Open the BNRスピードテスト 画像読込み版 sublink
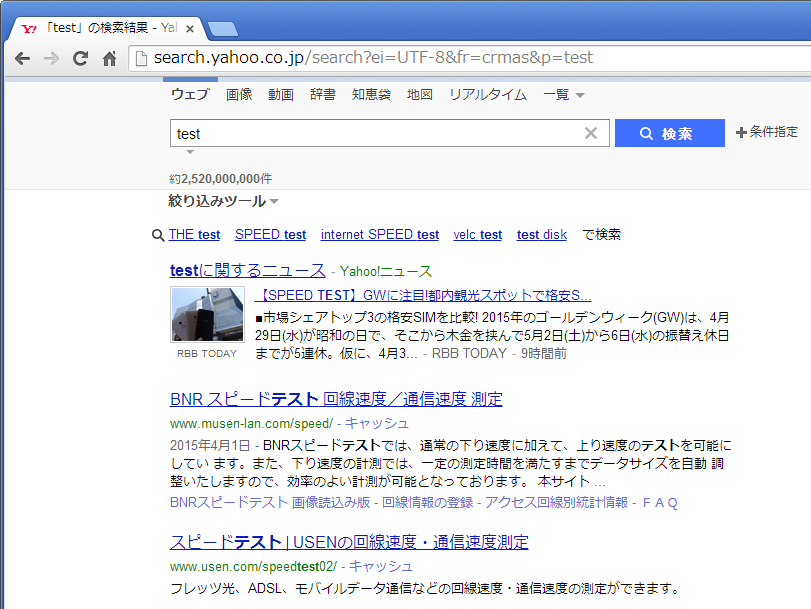The width and height of the screenshot is (811, 609). click(270, 502)
